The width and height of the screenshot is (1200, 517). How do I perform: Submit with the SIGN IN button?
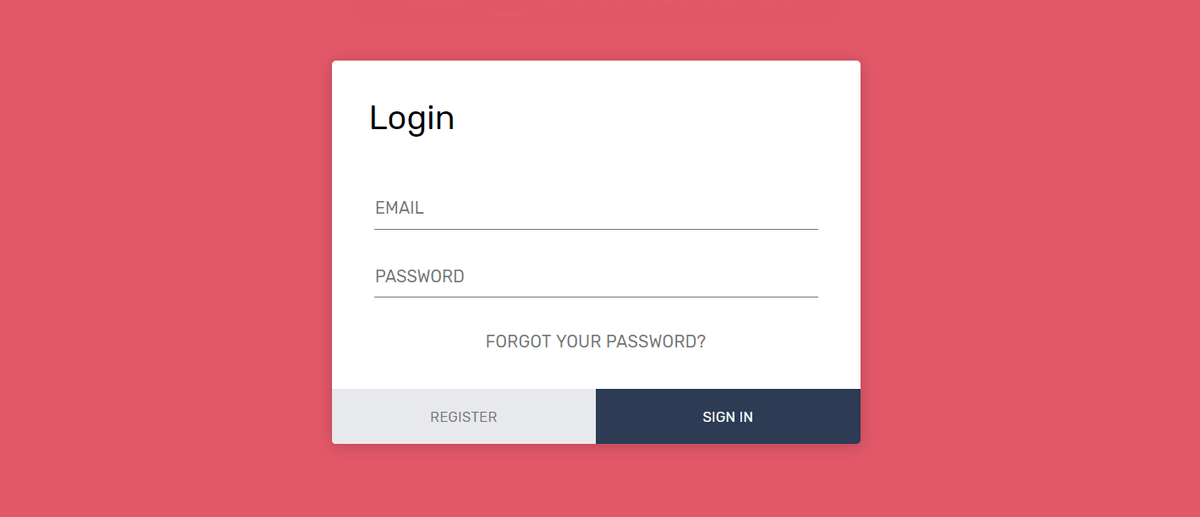[728, 417]
